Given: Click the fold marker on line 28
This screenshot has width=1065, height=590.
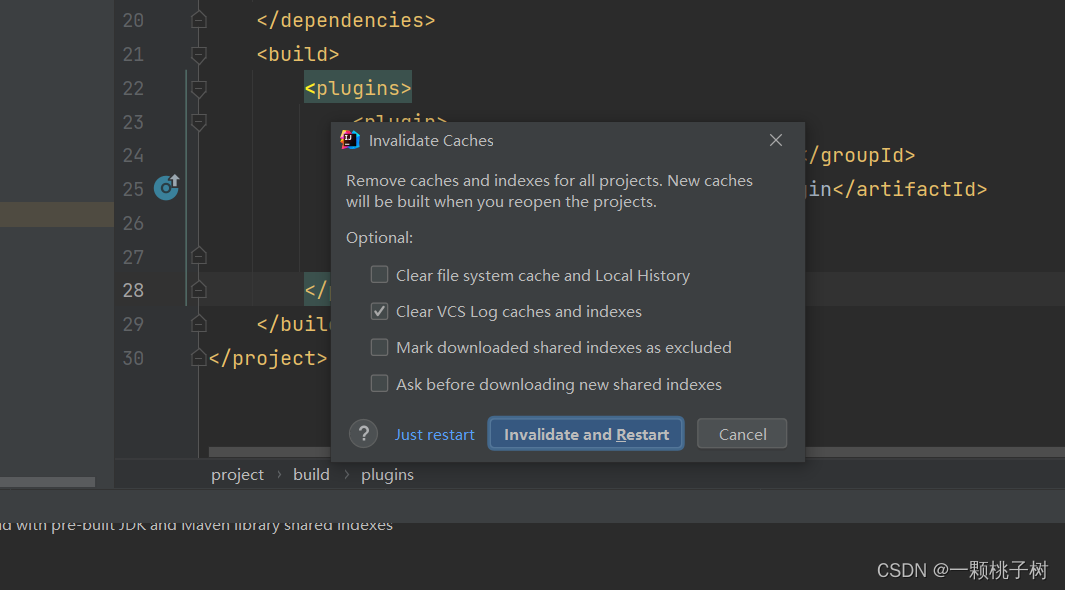Looking at the screenshot, I should [198, 289].
